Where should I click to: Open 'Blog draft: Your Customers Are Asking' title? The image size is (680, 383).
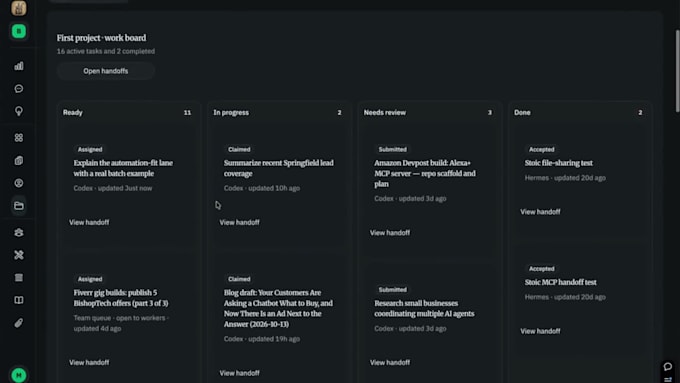tap(278, 308)
